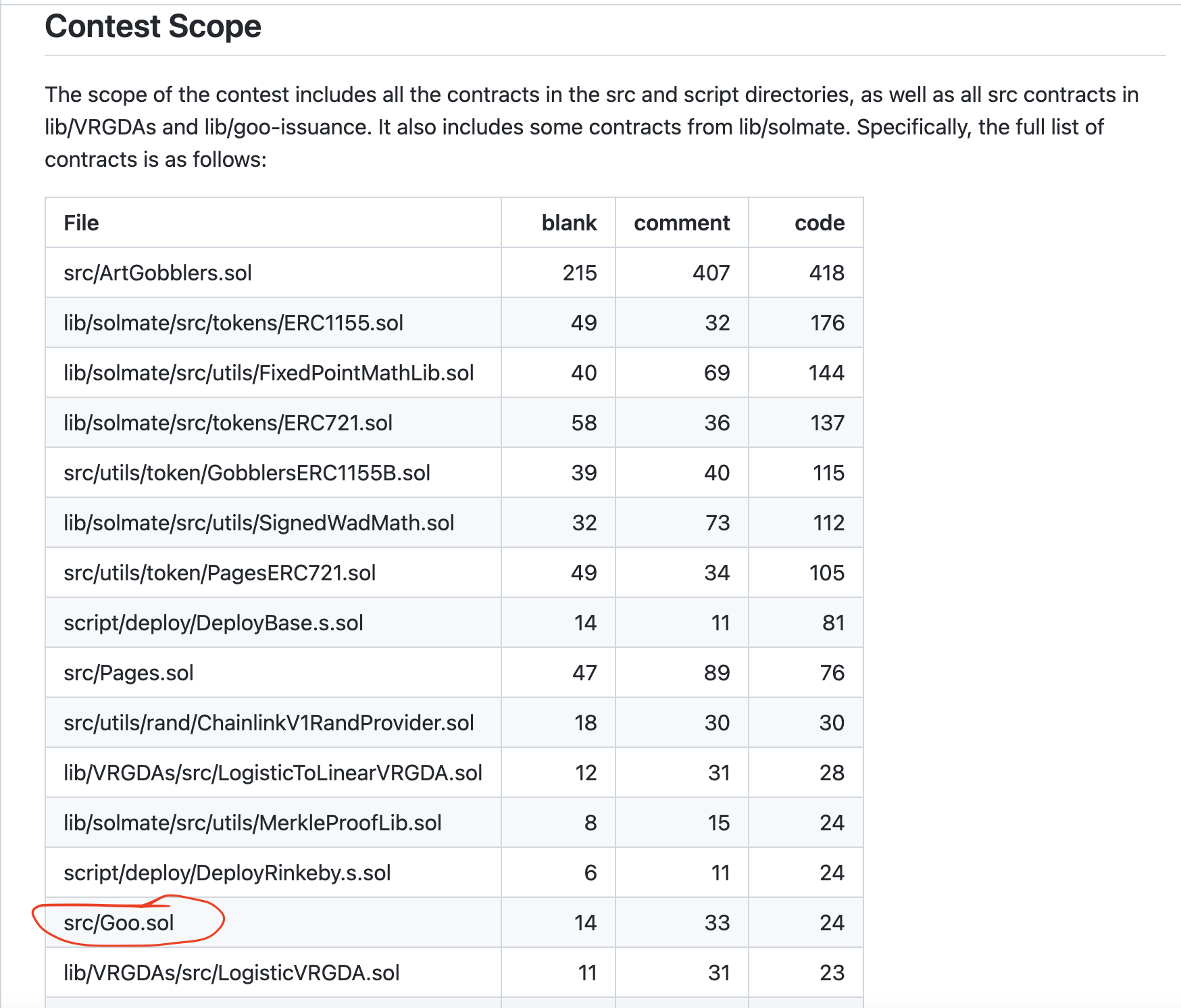Image resolution: width=1181 pixels, height=1008 pixels.
Task: Select src/utils/token/GobblersERC1155B.sol entry
Action: (247, 472)
